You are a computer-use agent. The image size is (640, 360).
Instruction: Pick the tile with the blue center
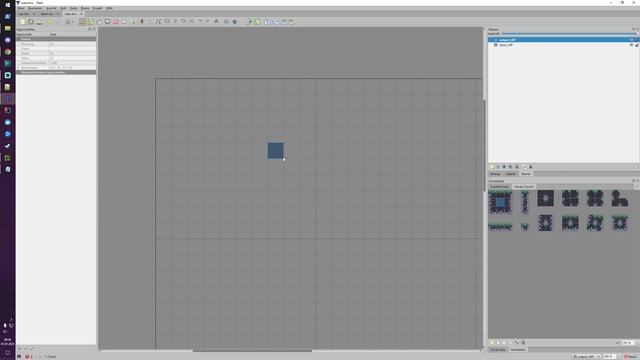(x=500, y=202)
